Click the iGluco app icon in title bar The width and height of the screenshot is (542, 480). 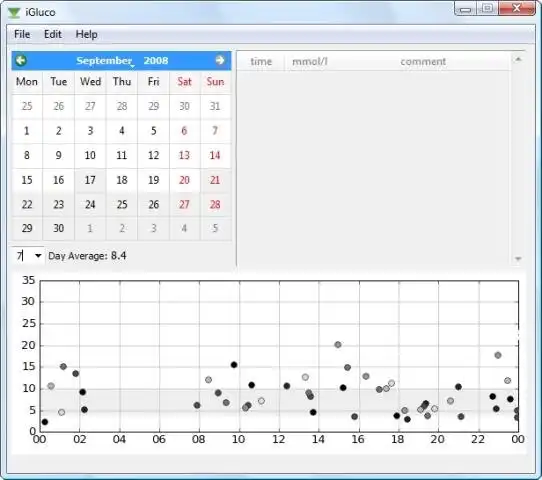pos(14,12)
